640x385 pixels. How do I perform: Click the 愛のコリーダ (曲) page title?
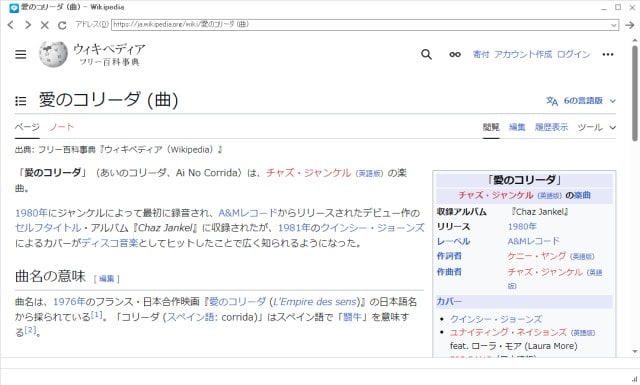109,100
